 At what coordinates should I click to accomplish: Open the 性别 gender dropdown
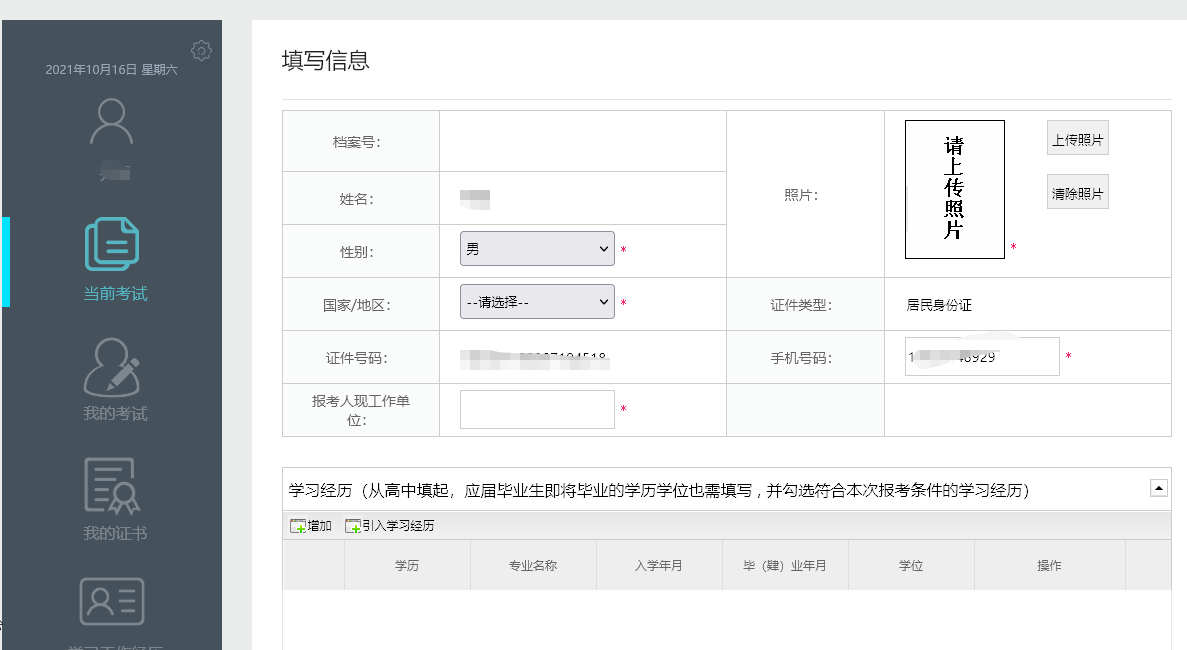[537, 249]
